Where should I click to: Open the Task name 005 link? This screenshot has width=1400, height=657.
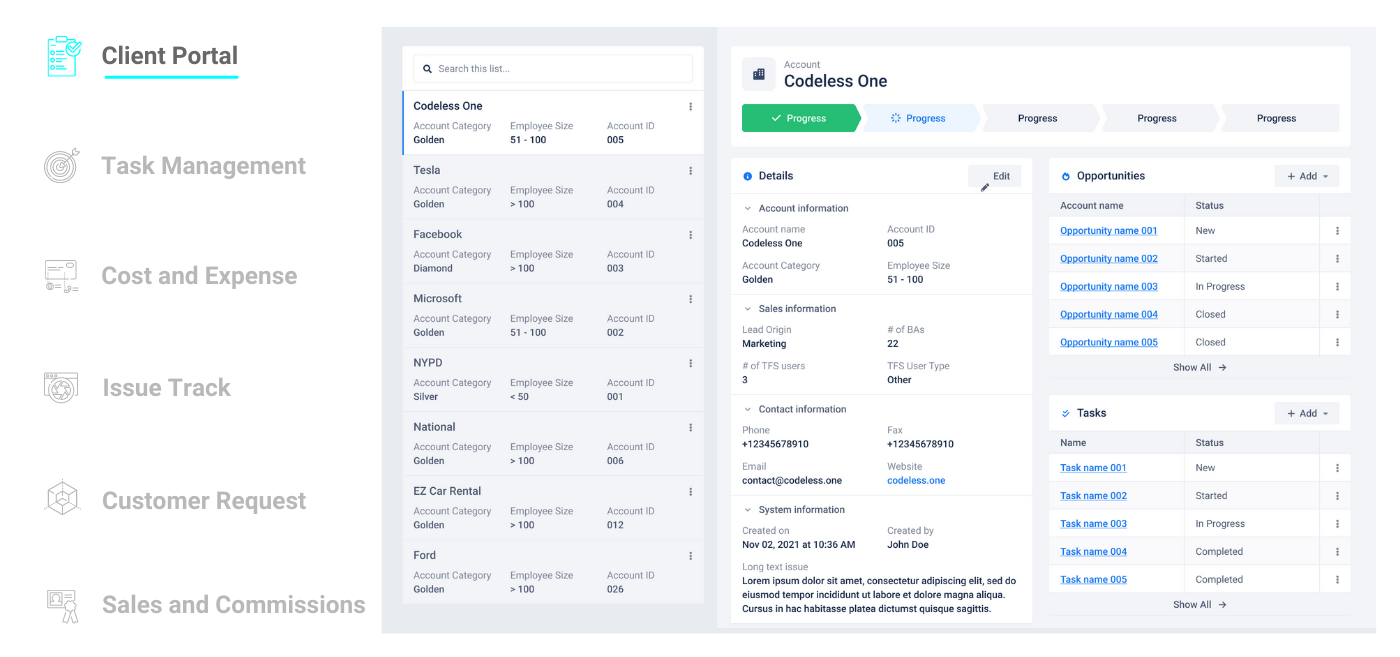[x=1093, y=580]
